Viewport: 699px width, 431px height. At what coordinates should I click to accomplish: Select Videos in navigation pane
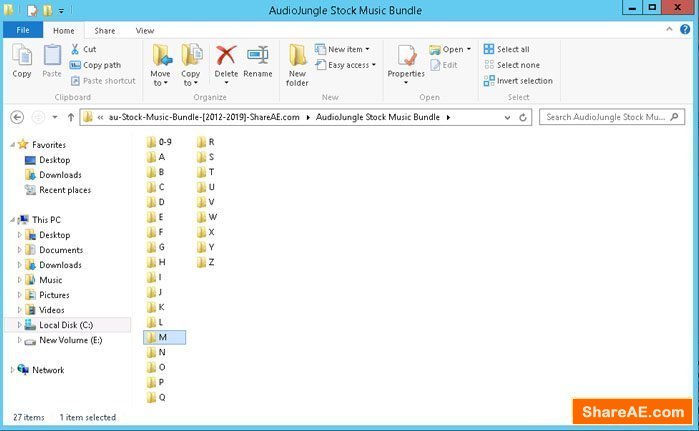coord(52,310)
